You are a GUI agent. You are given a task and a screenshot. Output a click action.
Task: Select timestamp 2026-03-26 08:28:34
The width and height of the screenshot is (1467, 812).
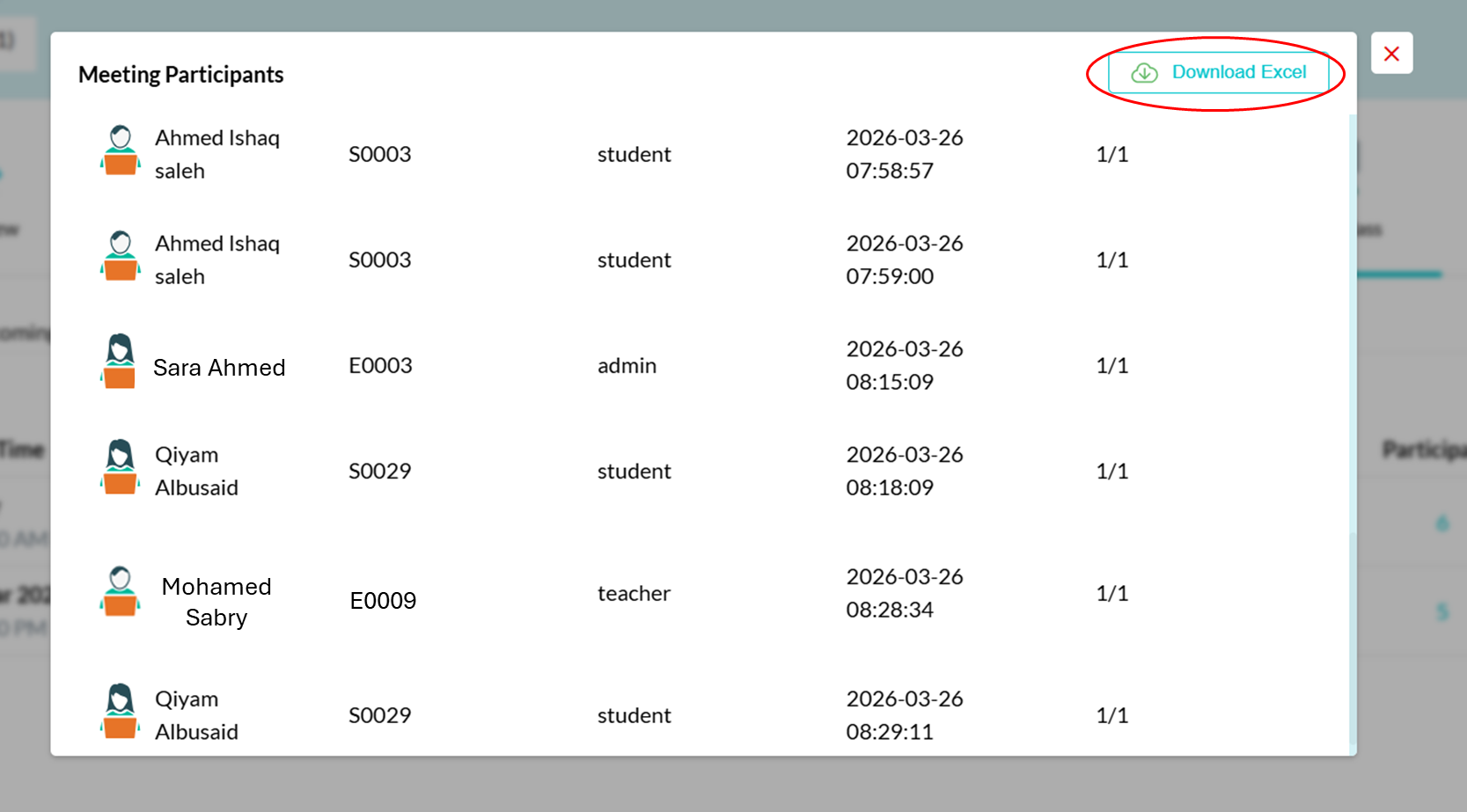coord(905,593)
